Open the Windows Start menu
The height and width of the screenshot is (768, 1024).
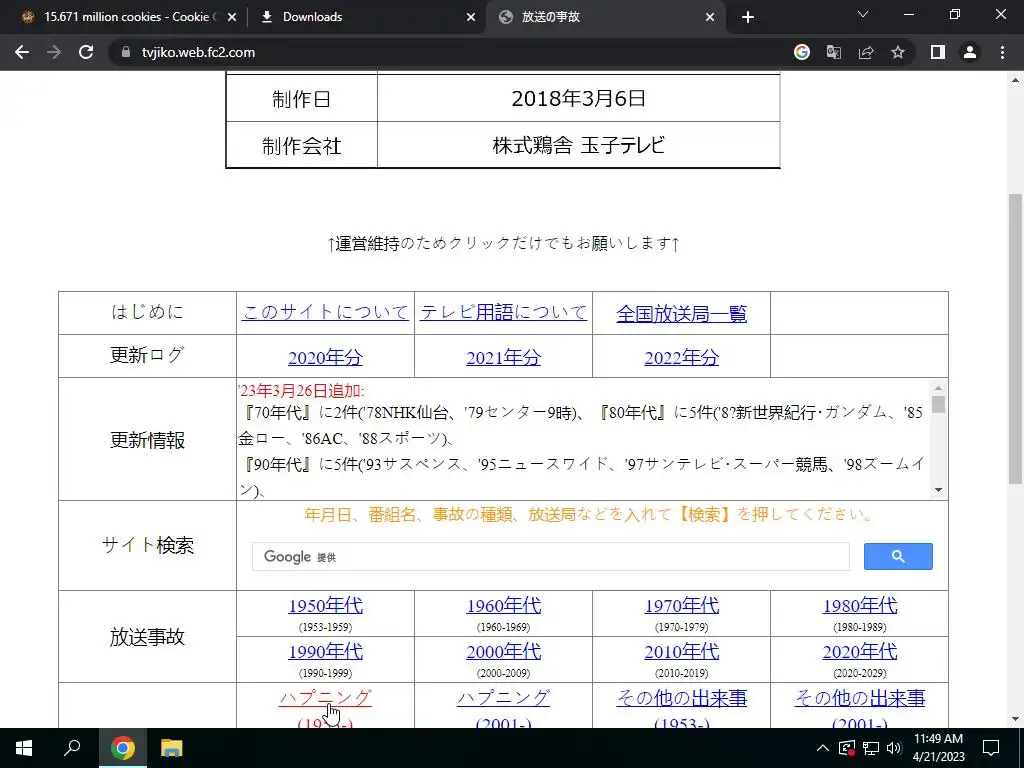coord(24,748)
